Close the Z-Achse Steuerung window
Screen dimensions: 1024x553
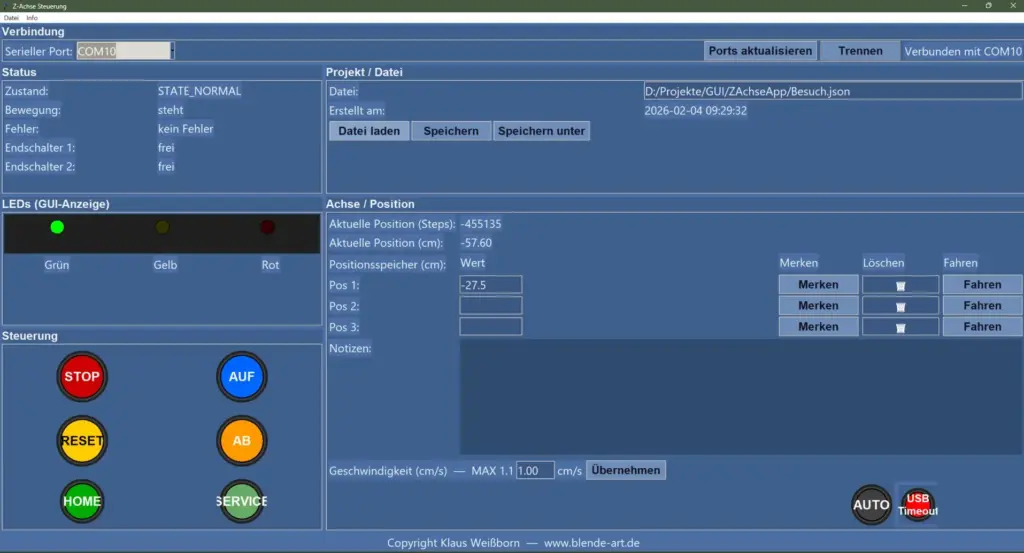[x=1013, y=6]
